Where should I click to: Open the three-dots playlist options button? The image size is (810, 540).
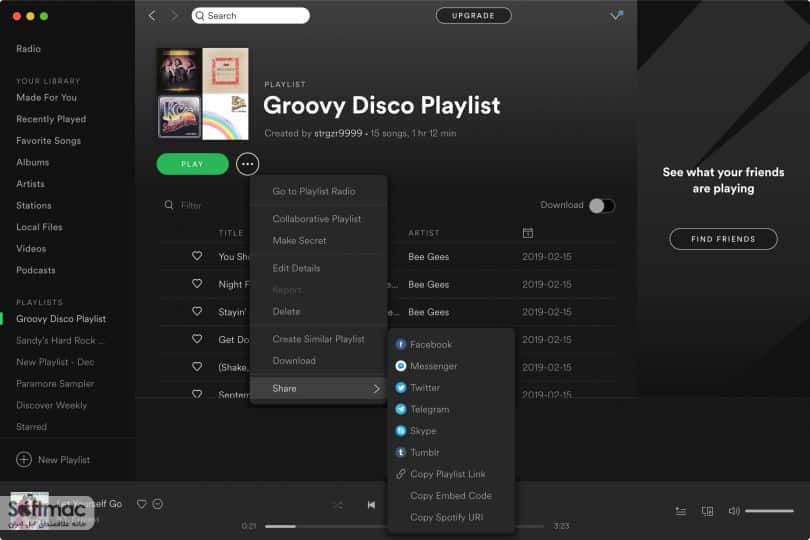click(247, 164)
